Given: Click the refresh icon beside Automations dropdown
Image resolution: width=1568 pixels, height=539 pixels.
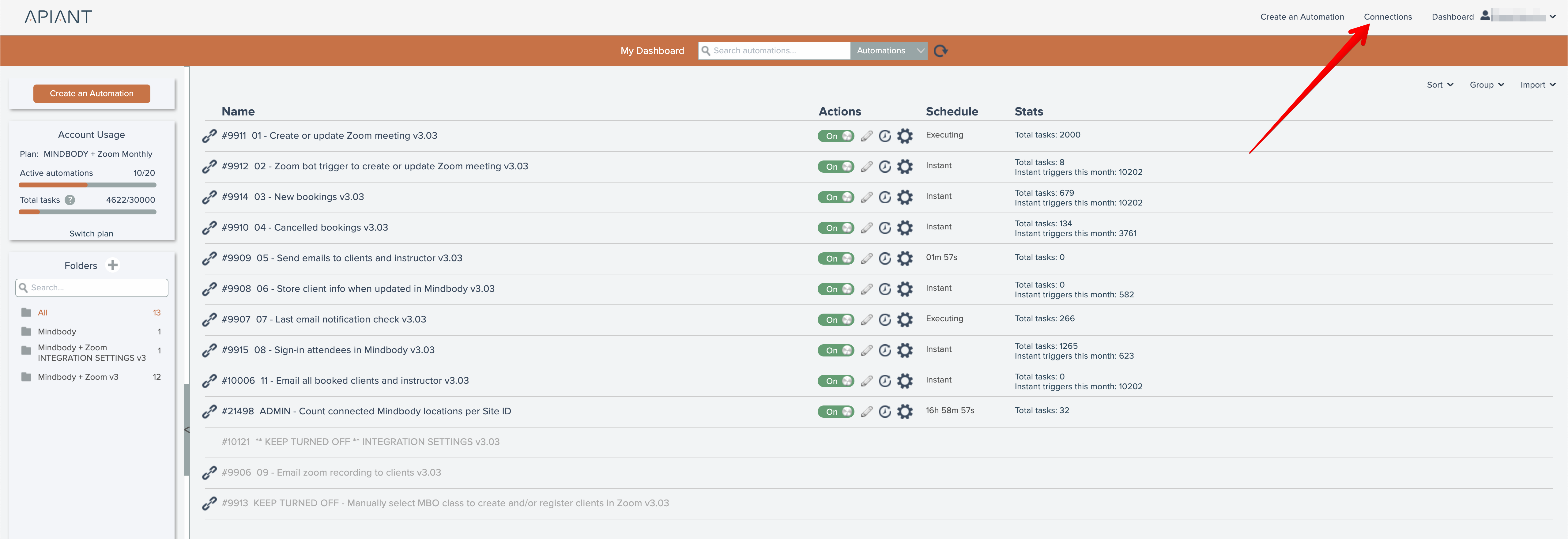Looking at the screenshot, I should pos(940,51).
